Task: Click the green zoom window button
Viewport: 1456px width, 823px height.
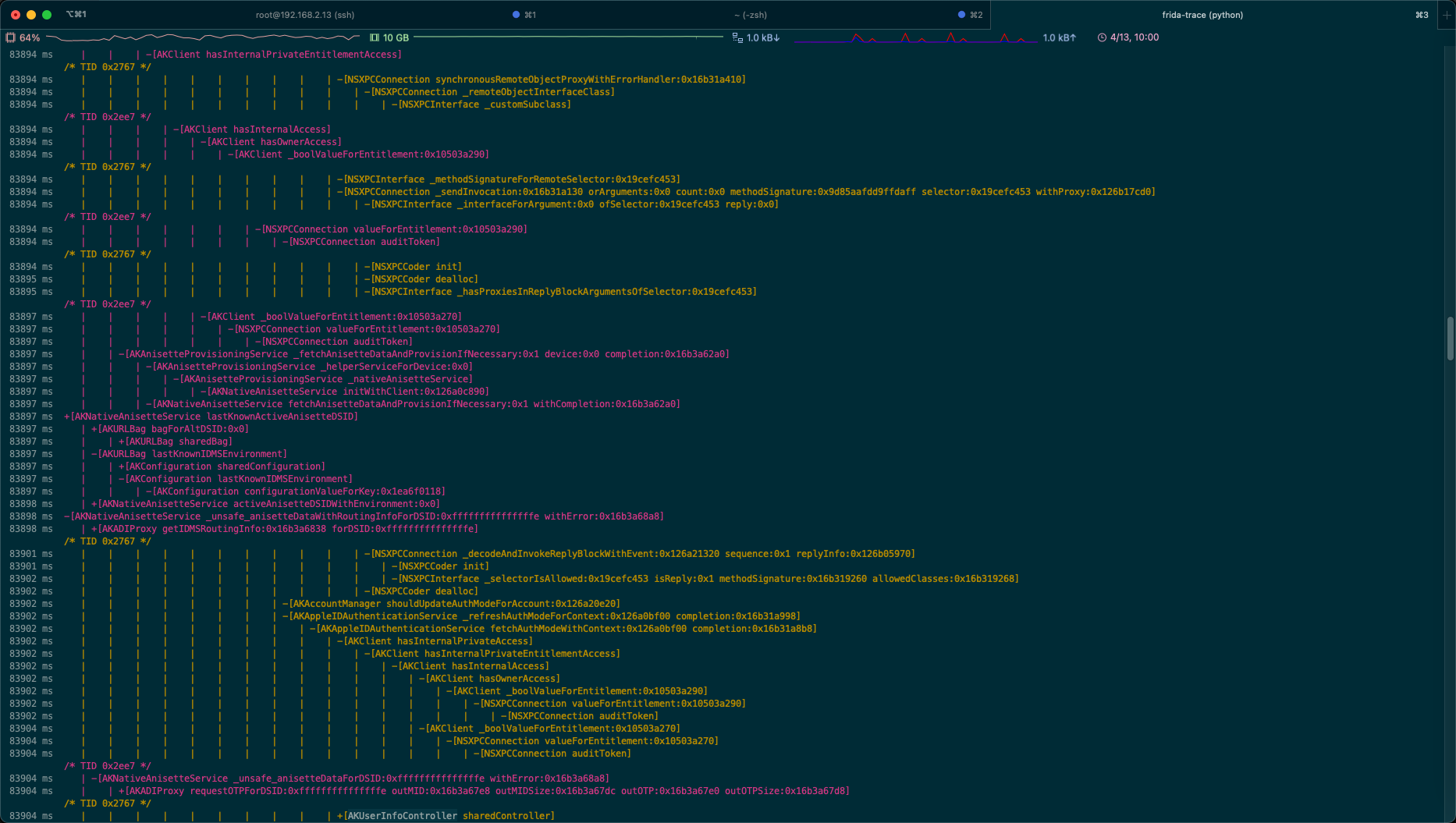Action: (47, 15)
